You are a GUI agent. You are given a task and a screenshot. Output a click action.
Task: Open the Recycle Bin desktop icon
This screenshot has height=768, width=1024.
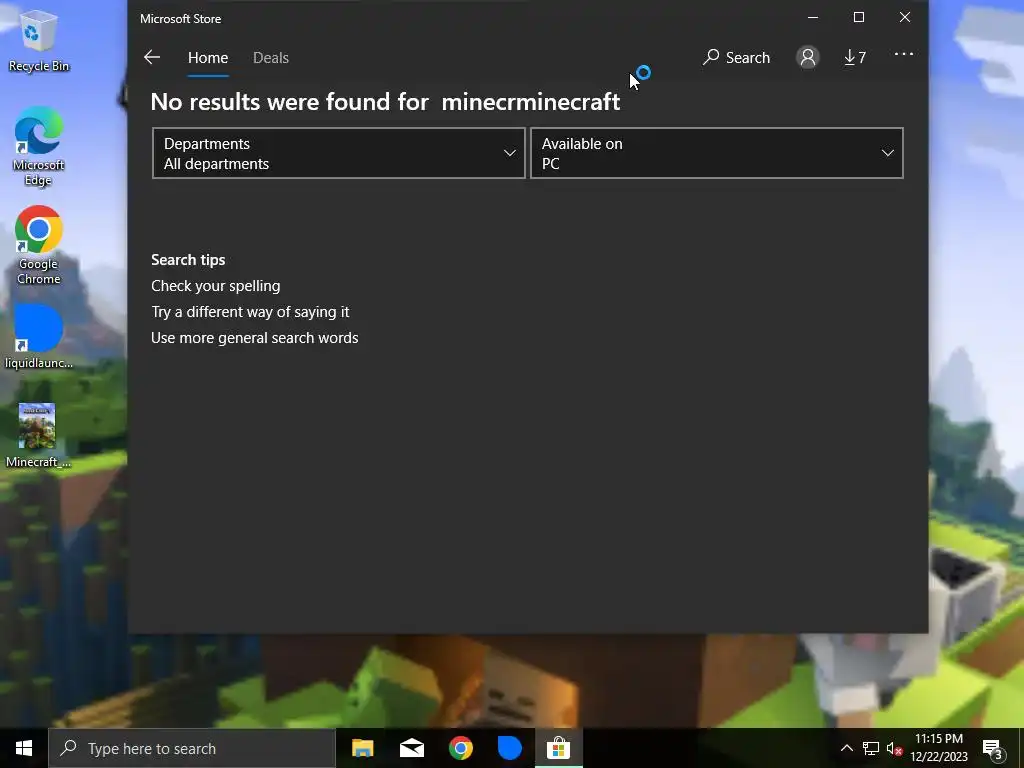point(38,40)
